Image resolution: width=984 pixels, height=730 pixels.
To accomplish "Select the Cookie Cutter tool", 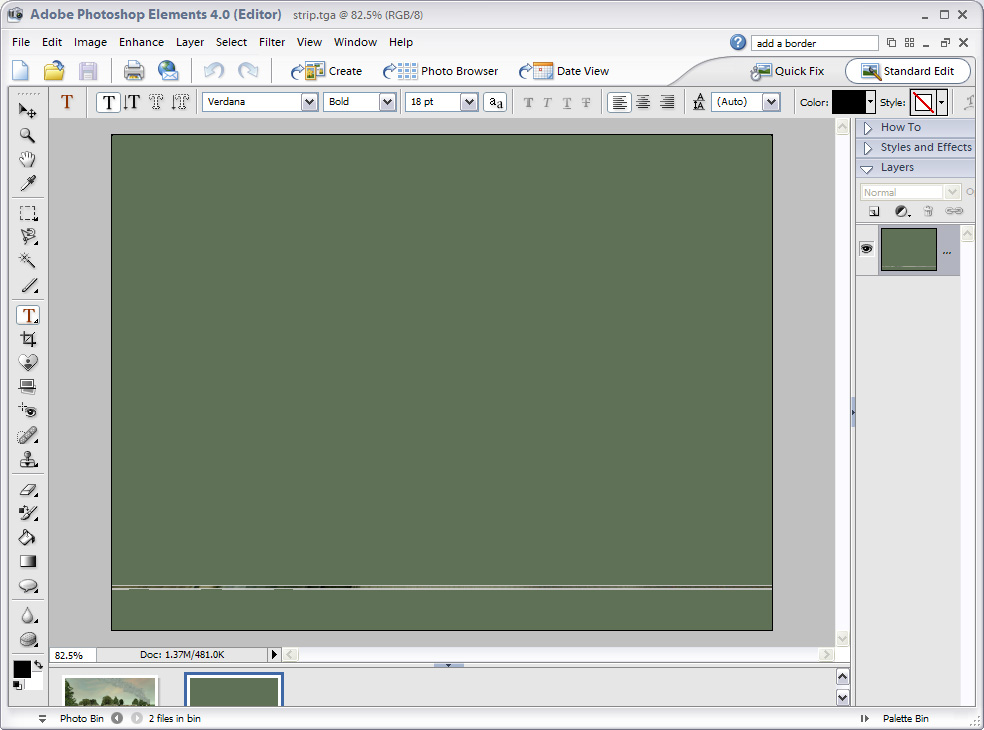I will point(28,362).
